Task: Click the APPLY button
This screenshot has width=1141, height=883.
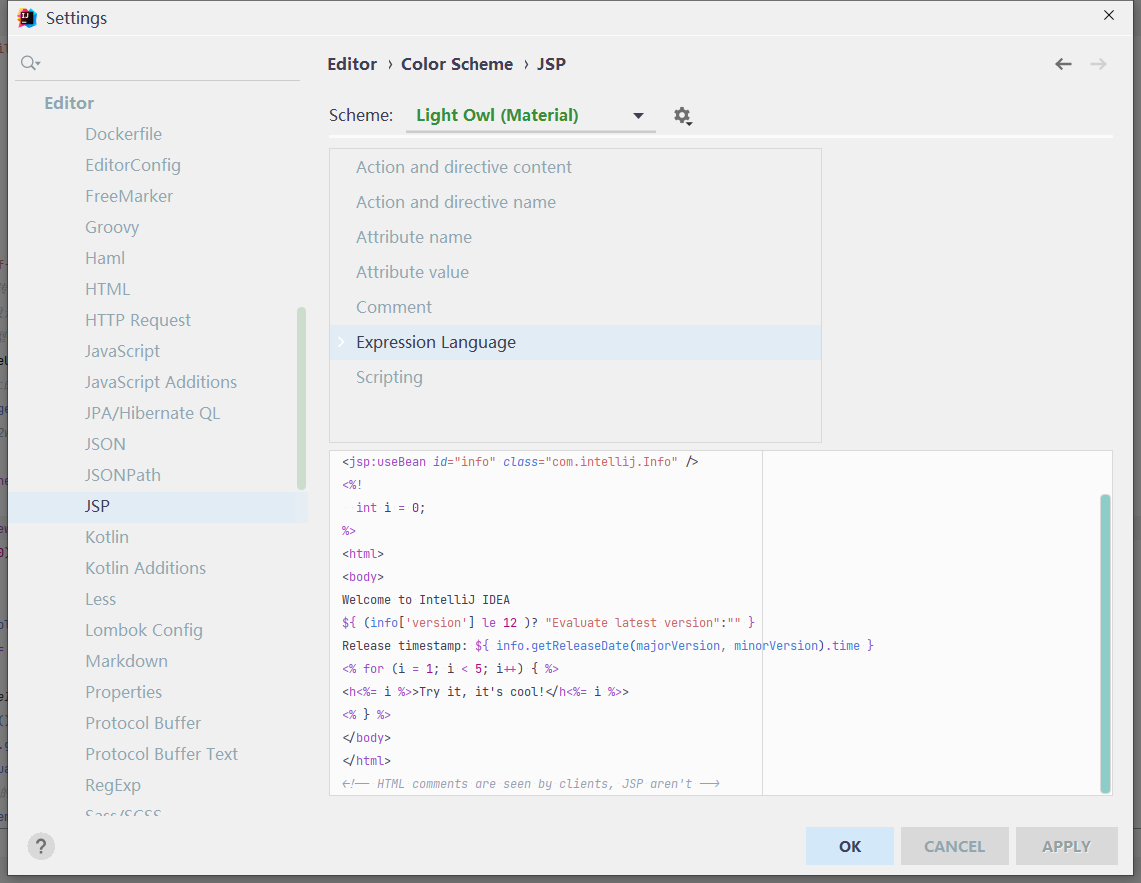Action: click(x=1066, y=846)
